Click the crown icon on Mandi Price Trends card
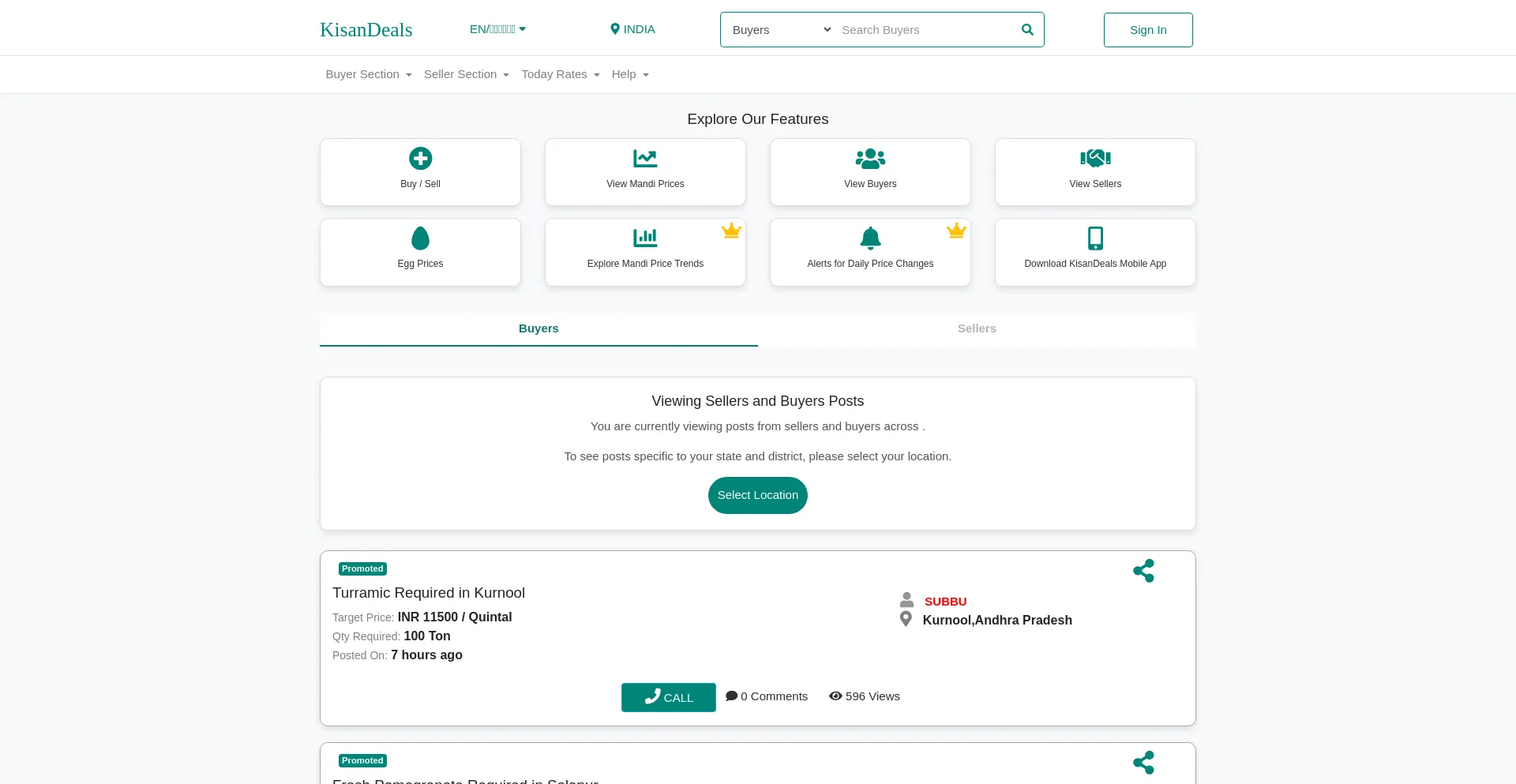The image size is (1516, 784). [x=731, y=231]
